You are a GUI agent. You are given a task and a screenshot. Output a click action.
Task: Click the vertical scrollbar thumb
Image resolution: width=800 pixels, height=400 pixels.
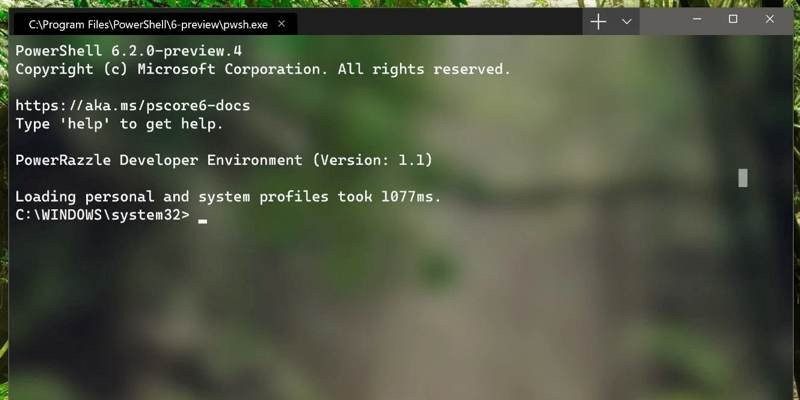(x=743, y=178)
